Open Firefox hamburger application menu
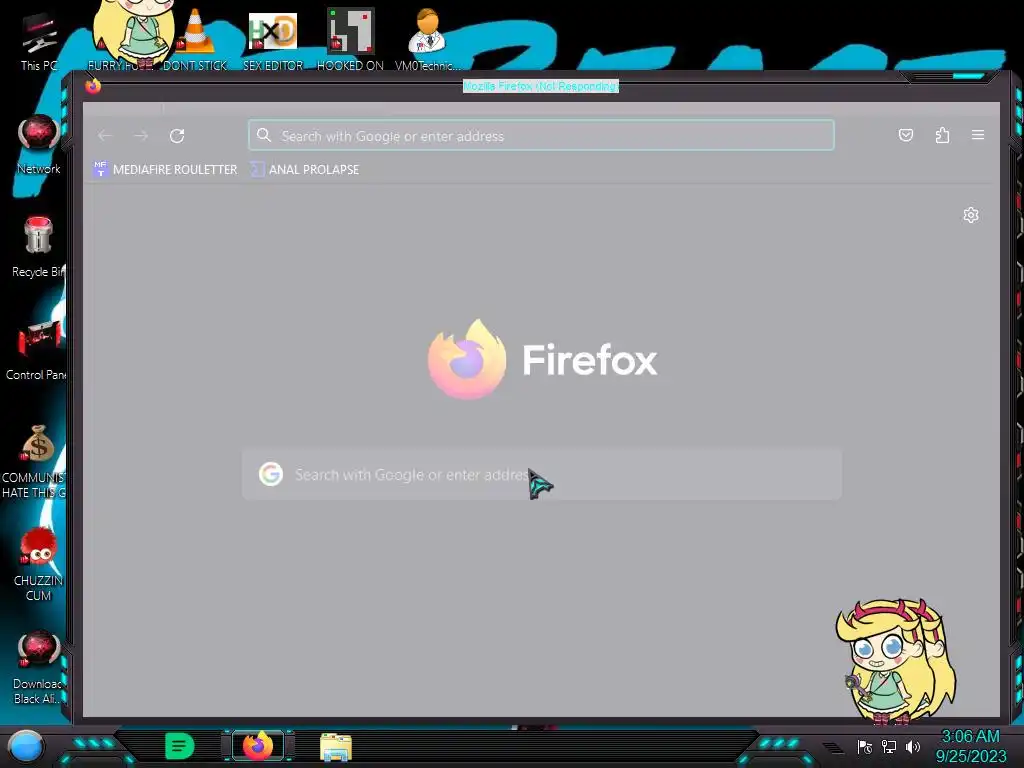The height and width of the screenshot is (768, 1024). (978, 135)
